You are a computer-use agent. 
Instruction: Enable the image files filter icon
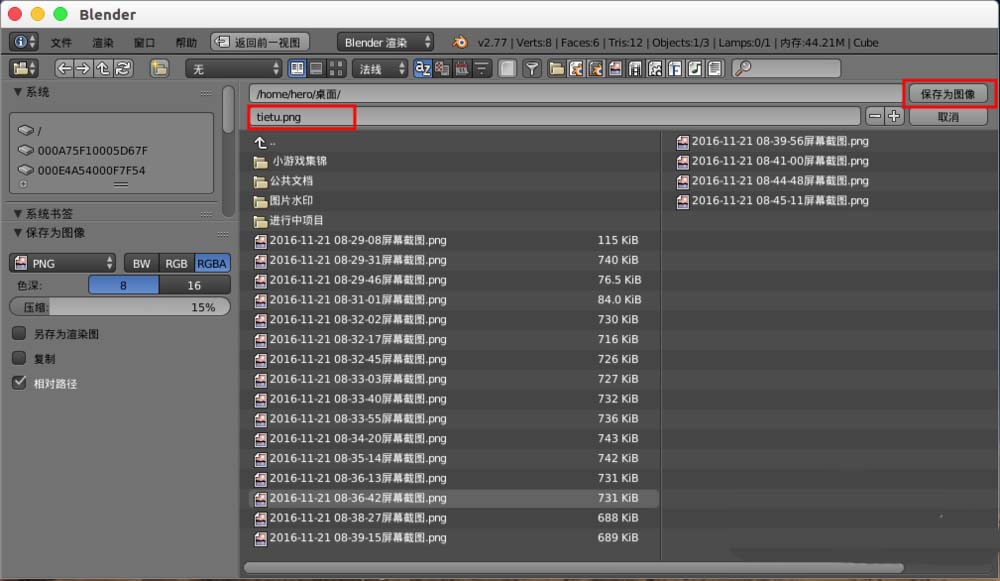point(615,68)
